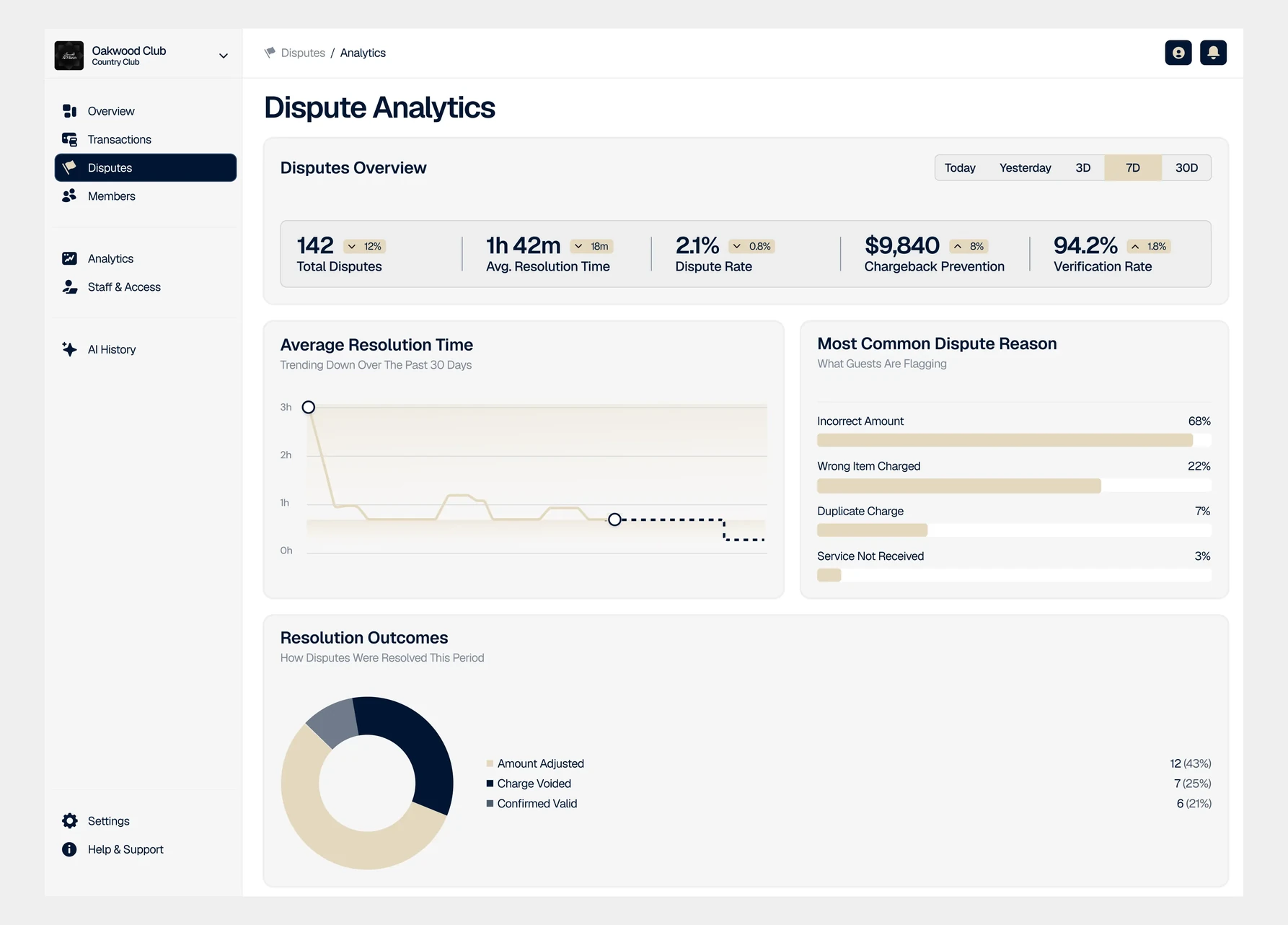Switch to the 30D time range
Screen dimensions: 1288x925
1186,167
